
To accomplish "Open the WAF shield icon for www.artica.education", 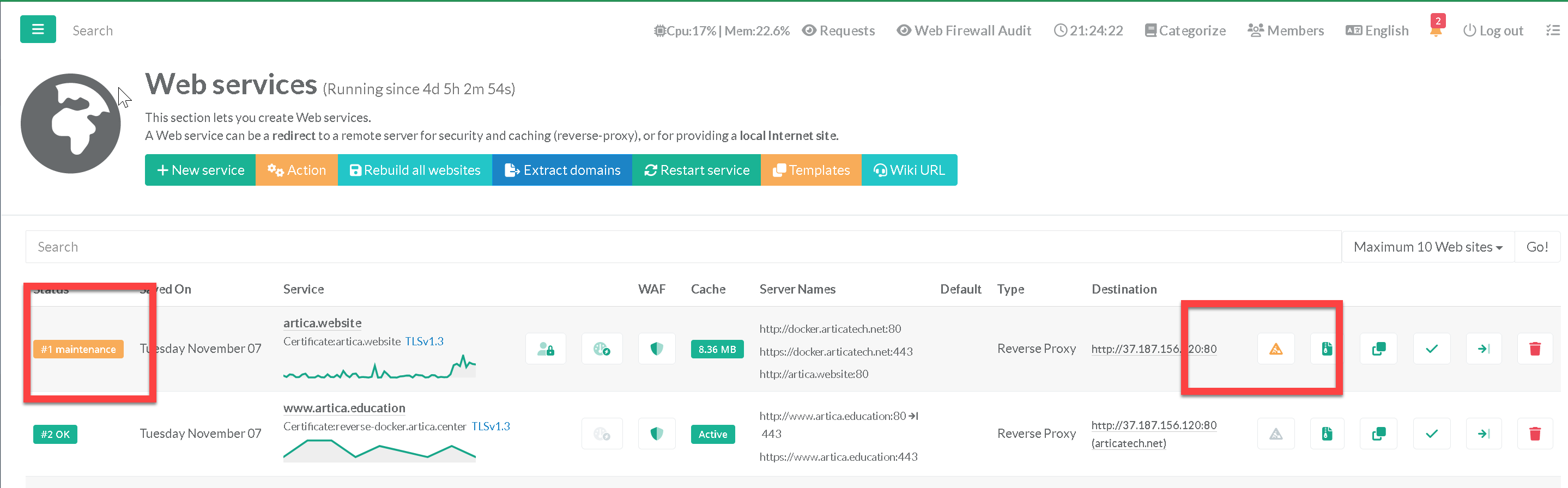I will click(x=656, y=434).
